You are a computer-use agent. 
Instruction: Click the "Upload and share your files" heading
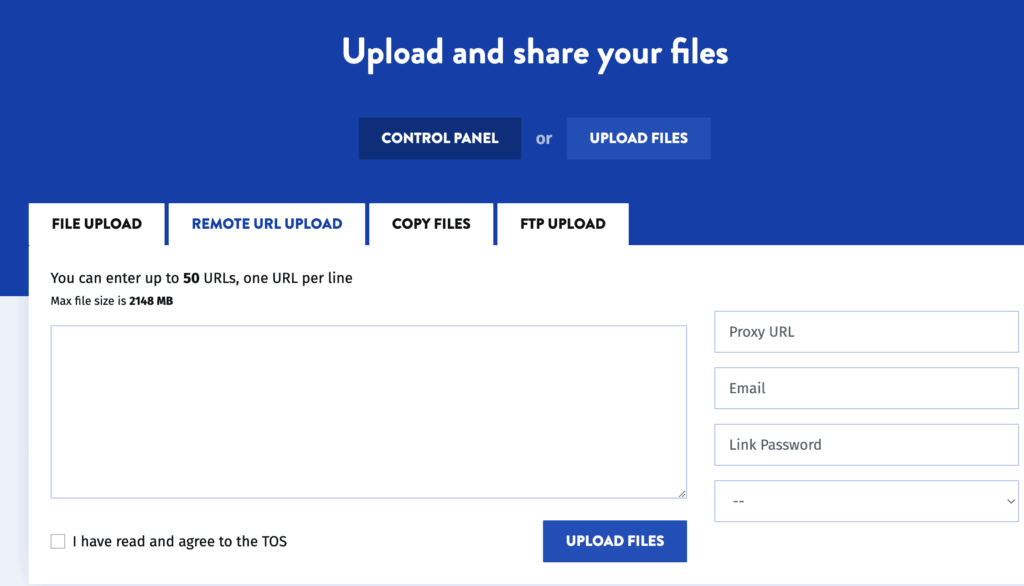click(535, 52)
